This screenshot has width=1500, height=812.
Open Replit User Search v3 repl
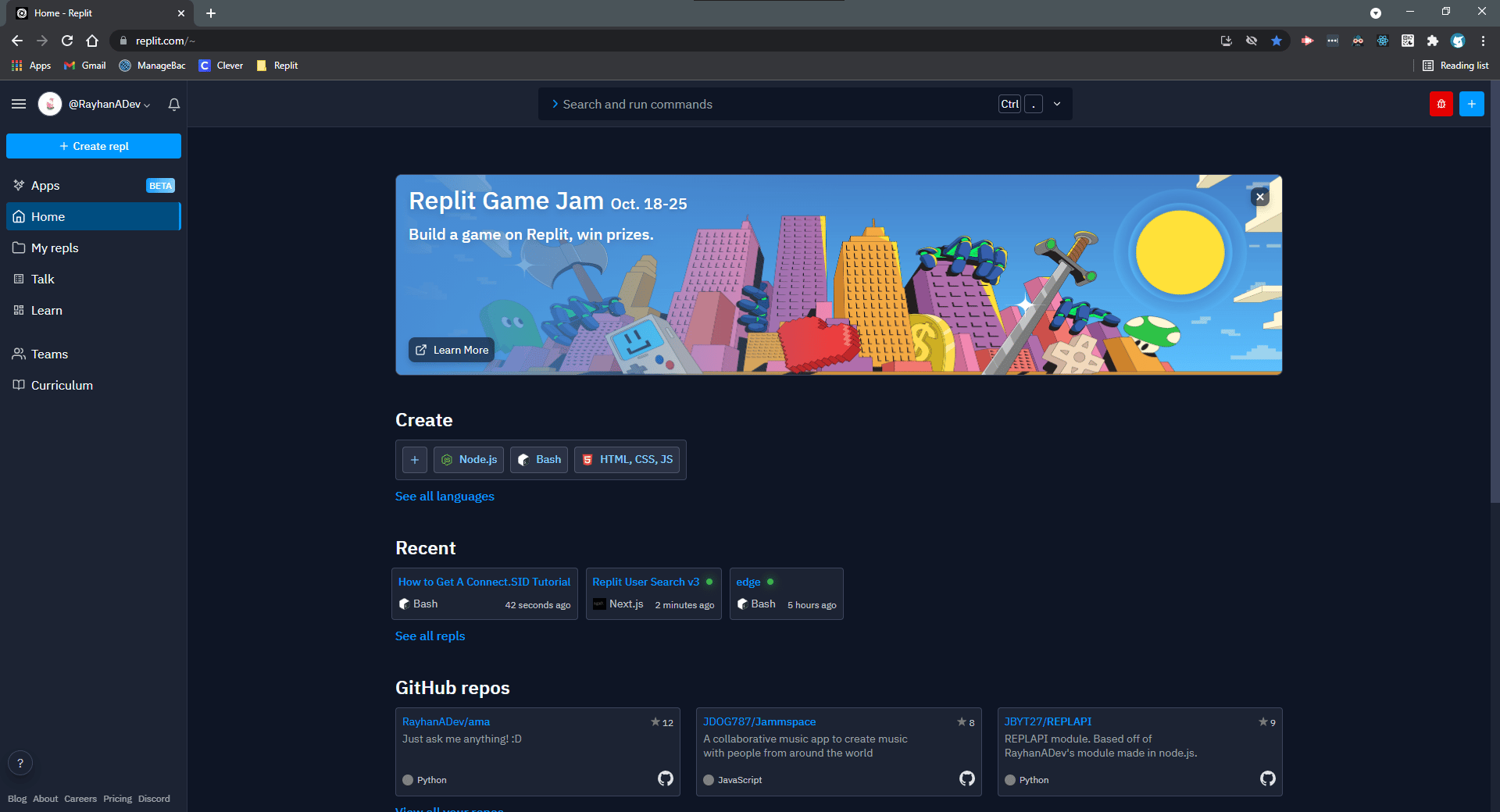point(646,582)
